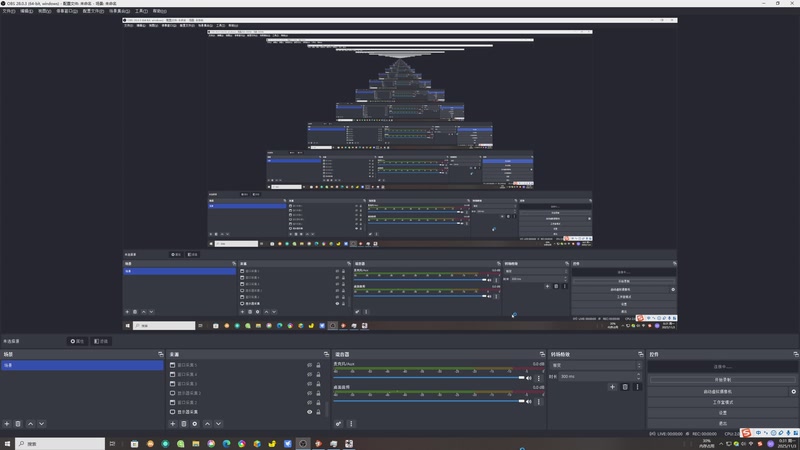Click the 退出 button in Controls
Viewport: 800px width, 450px height.
coord(722,423)
